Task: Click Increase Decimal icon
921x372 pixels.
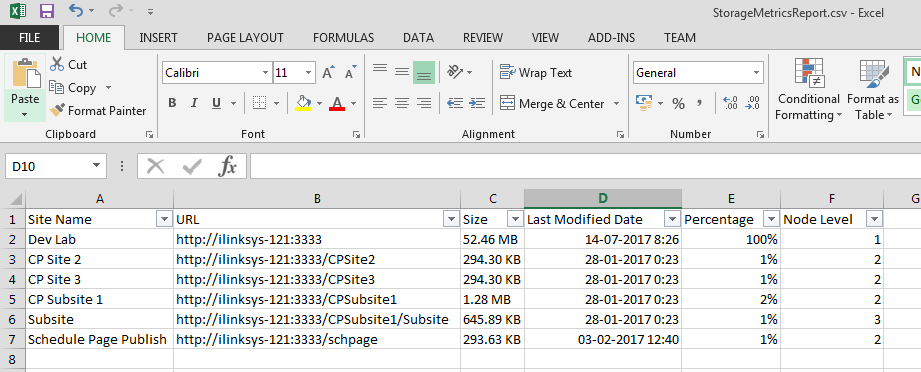Action: pos(730,103)
